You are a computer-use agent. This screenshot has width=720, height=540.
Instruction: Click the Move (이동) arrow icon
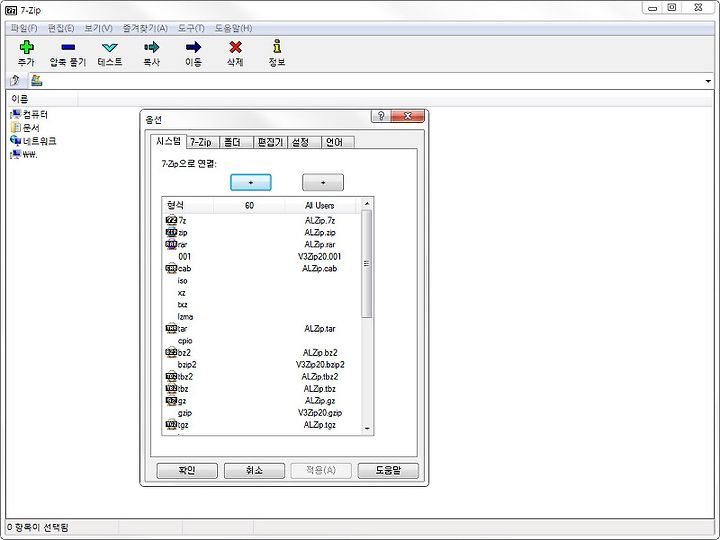point(193,47)
